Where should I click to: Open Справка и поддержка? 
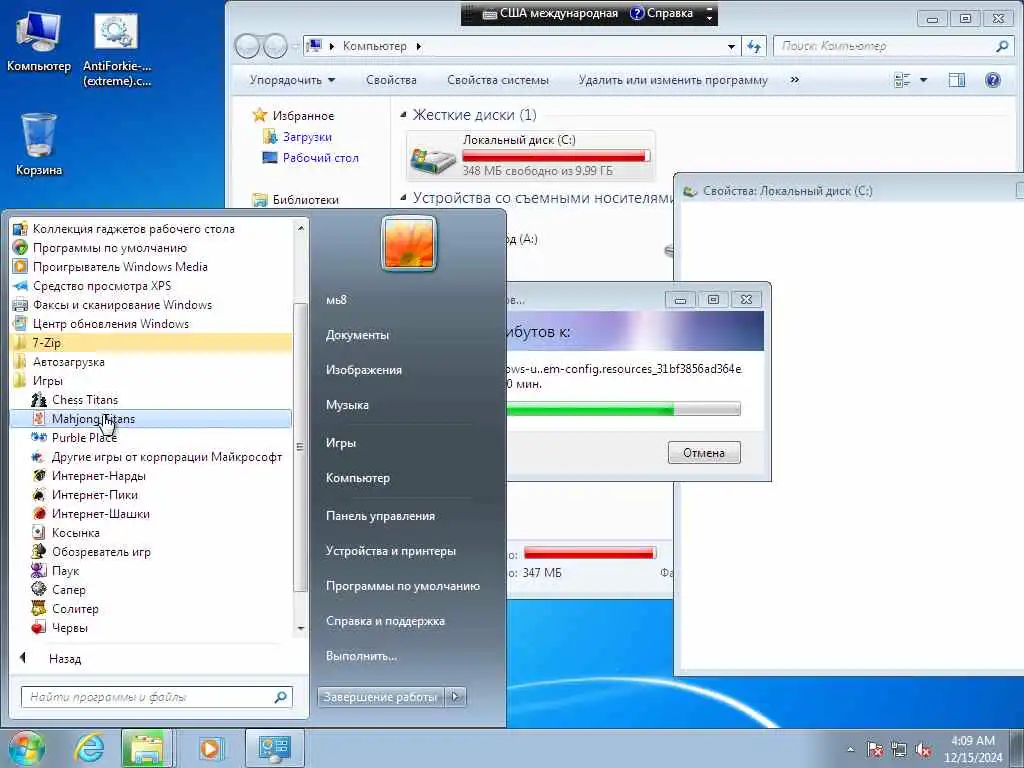[385, 621]
